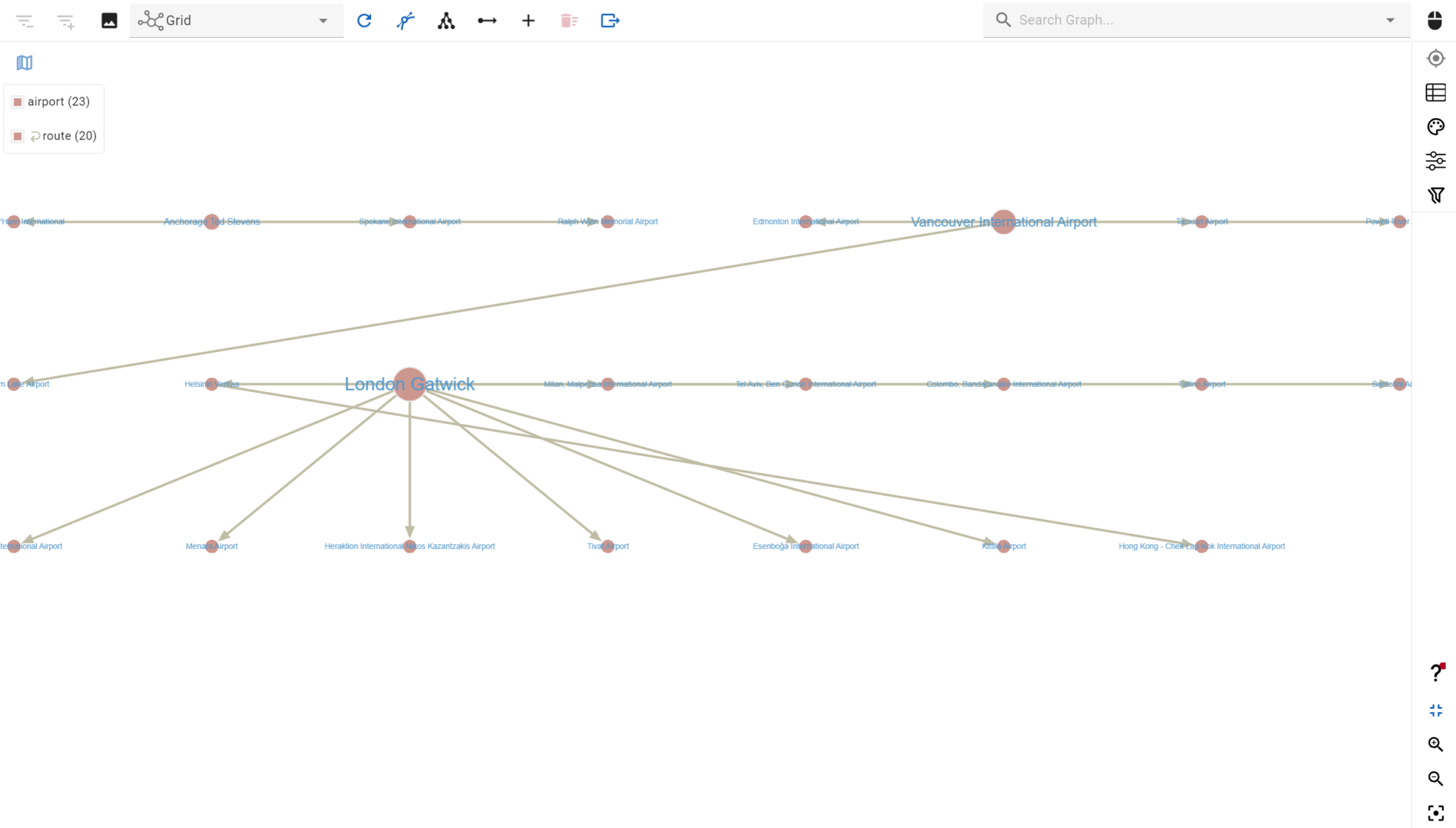Refresh the graph with the reload icon
Image resolution: width=1456 pixels, height=828 pixels.
(x=364, y=20)
